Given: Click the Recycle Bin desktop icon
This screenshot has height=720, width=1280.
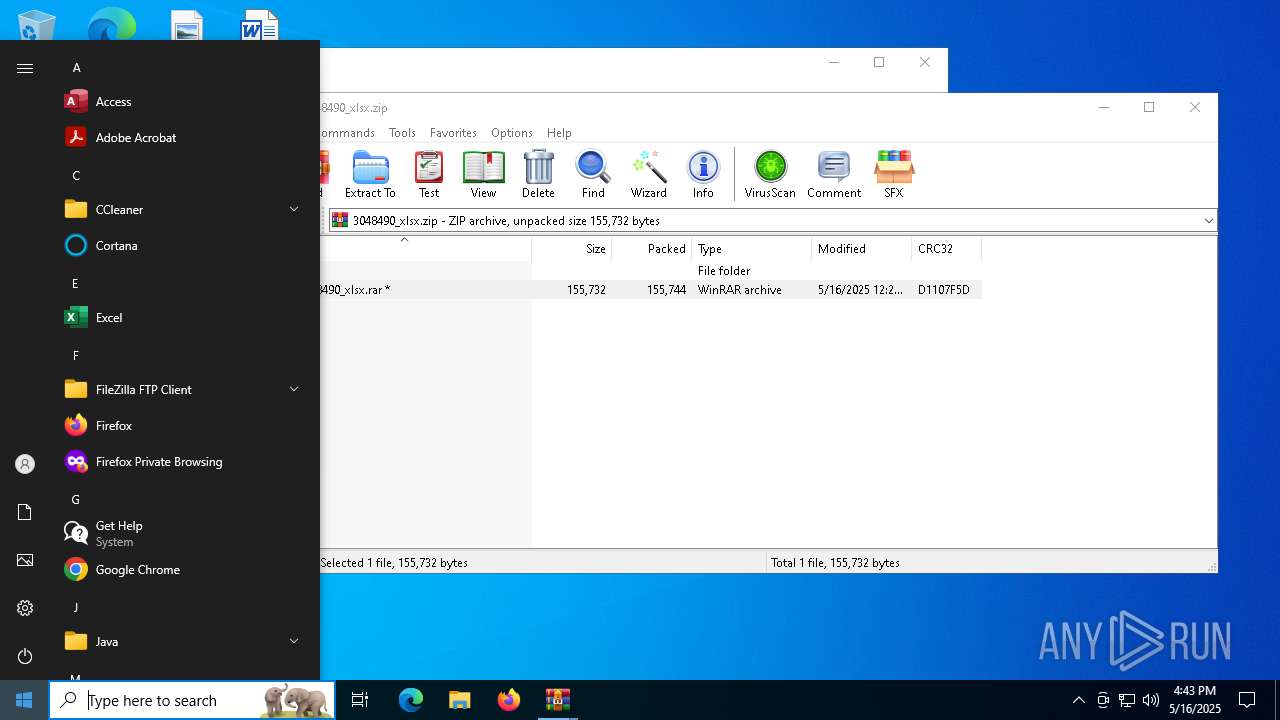Looking at the screenshot, I should click(37, 26).
